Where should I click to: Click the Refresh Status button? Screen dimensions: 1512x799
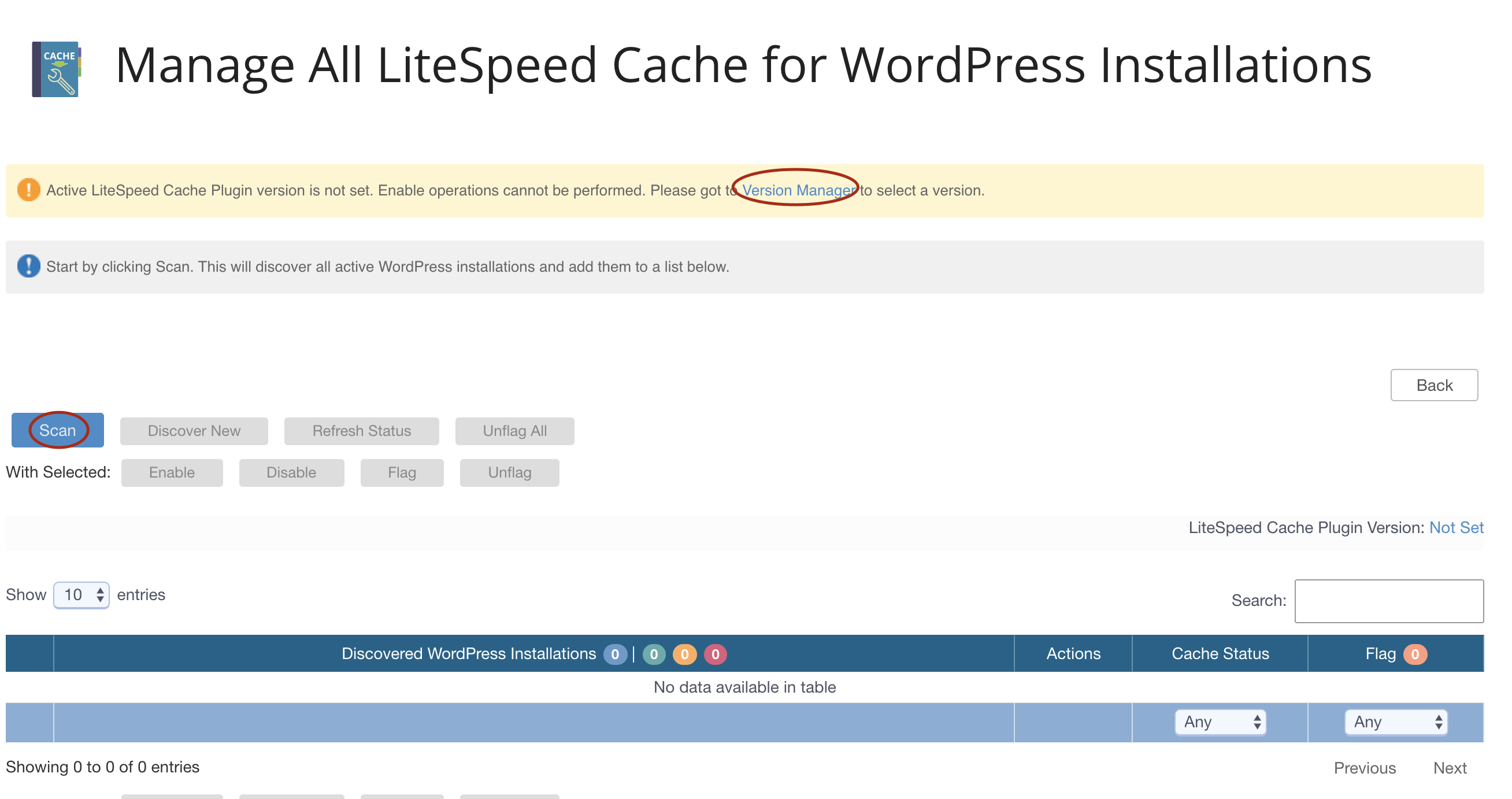[x=362, y=431]
